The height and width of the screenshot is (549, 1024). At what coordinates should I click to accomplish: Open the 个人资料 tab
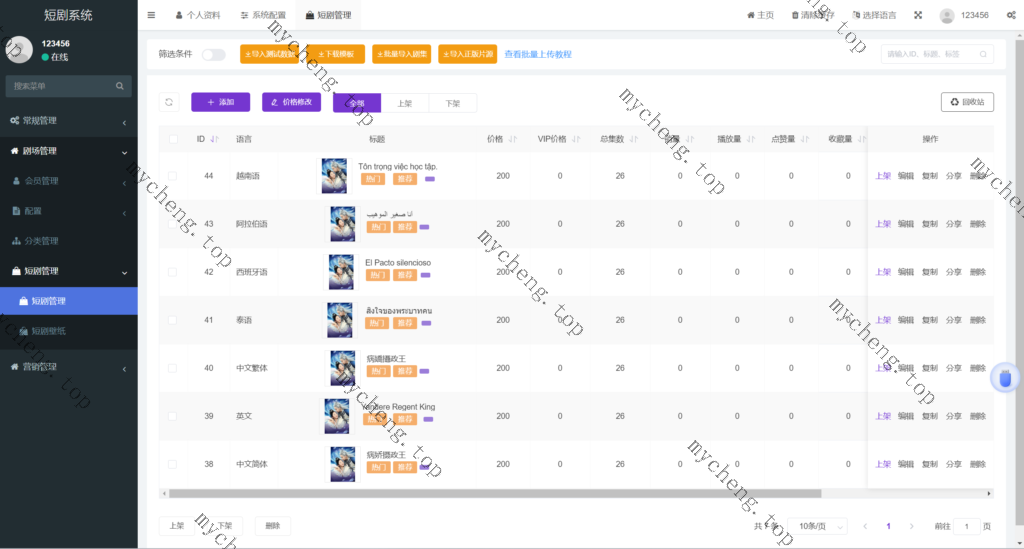(198, 15)
